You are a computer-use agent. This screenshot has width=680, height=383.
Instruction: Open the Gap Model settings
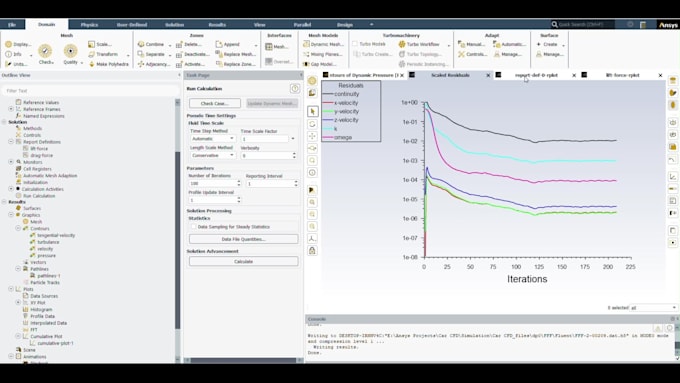click(320, 64)
